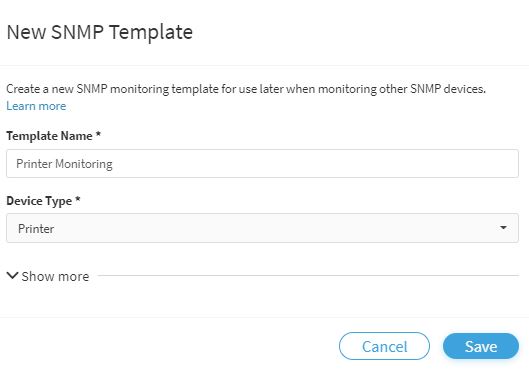Click the empty middle of the Device Type box

(270, 228)
